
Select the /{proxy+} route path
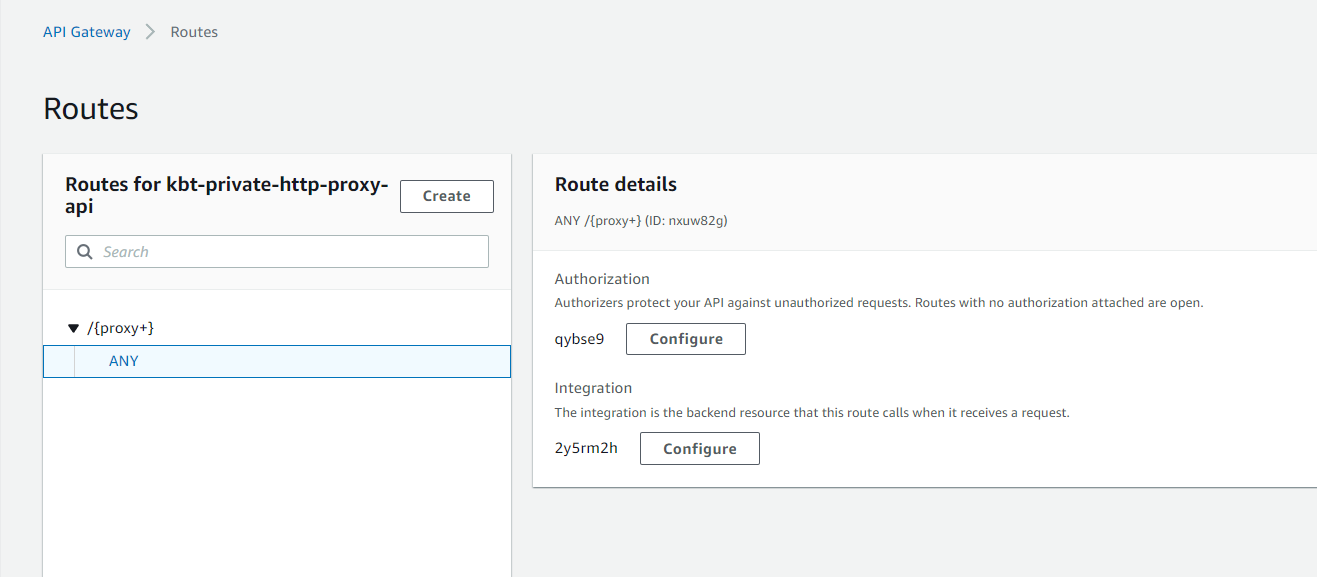pyautogui.click(x=121, y=328)
